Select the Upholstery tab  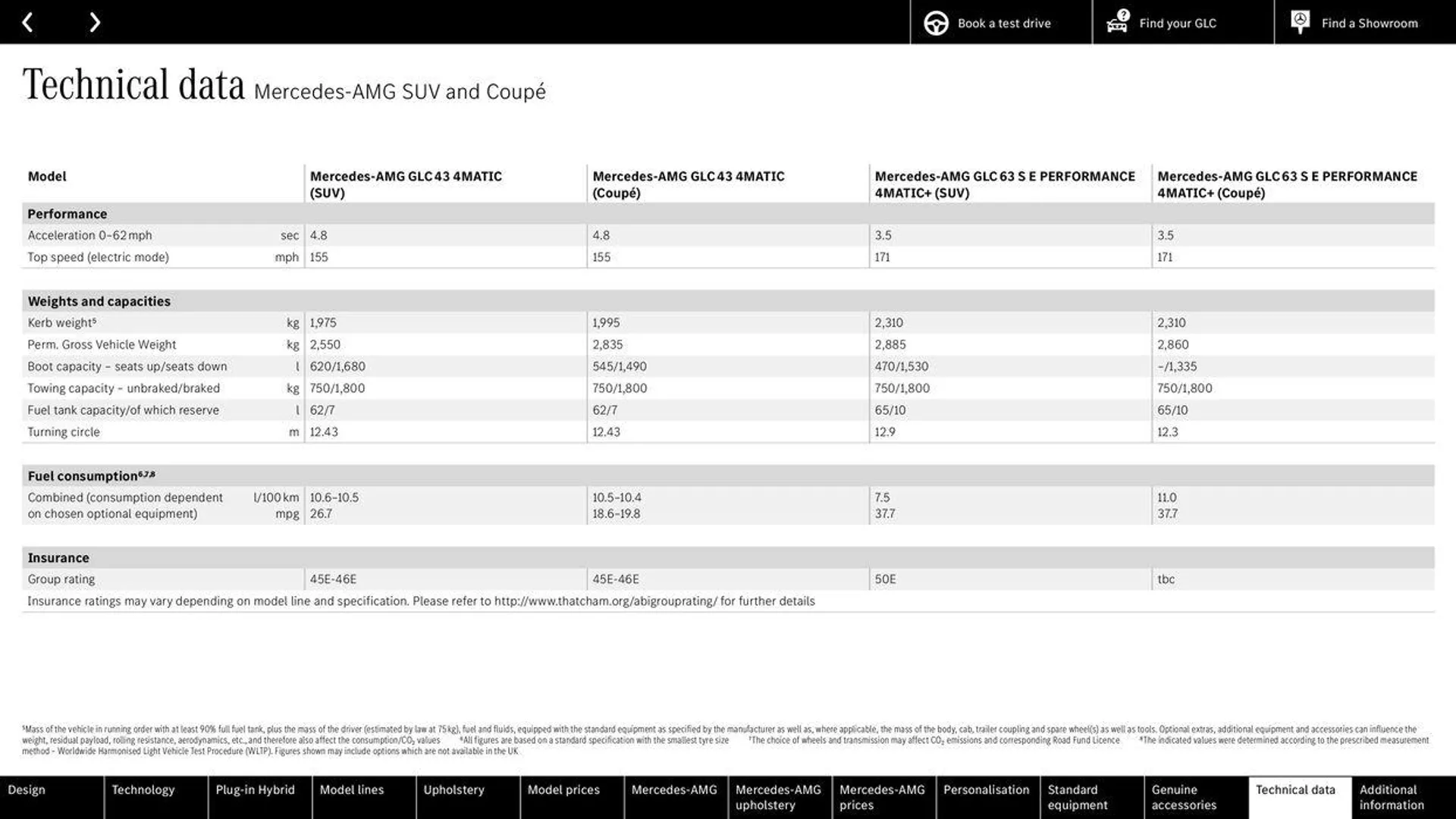point(467,797)
